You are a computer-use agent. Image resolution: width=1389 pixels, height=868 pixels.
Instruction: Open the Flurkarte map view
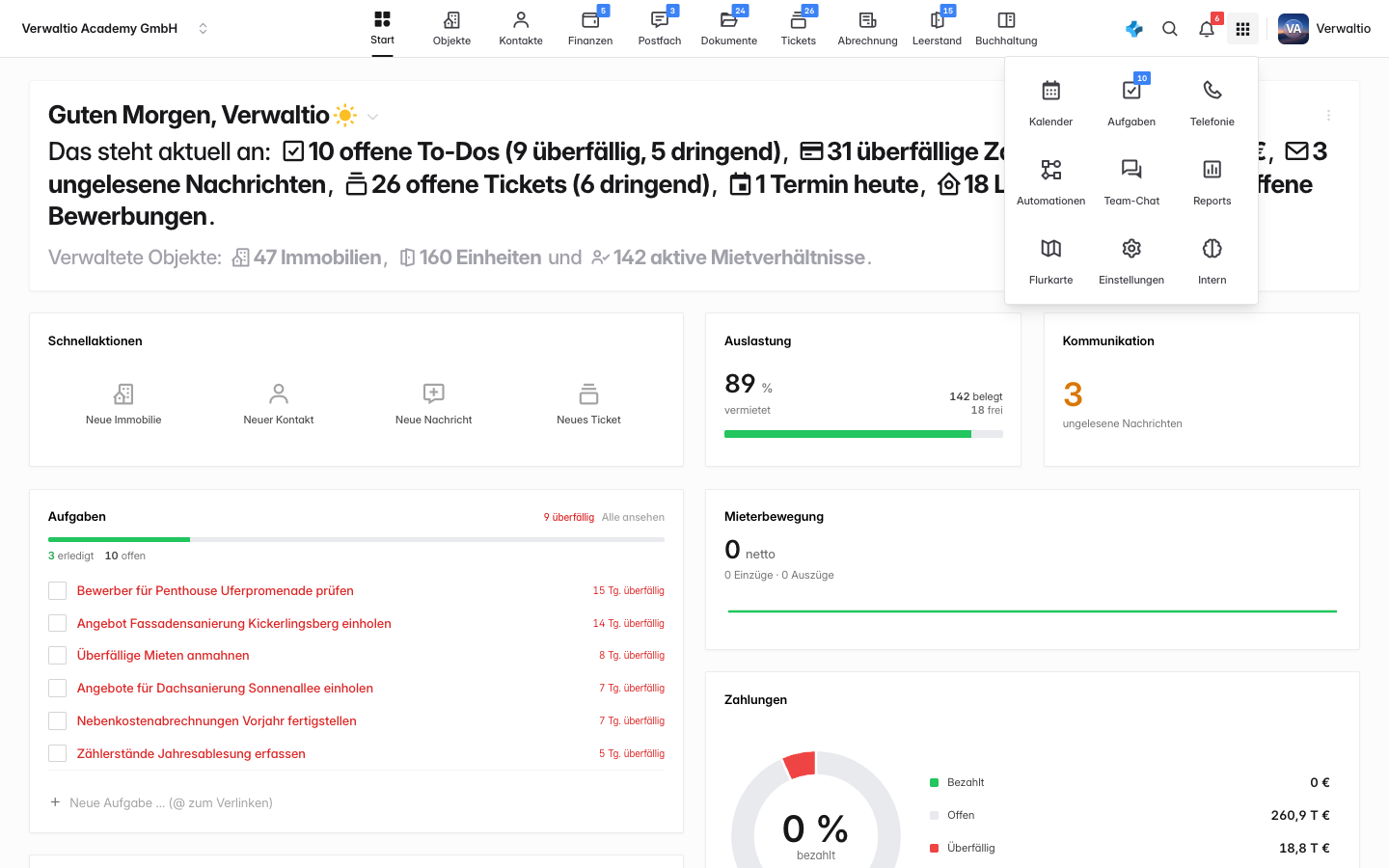coord(1050,260)
